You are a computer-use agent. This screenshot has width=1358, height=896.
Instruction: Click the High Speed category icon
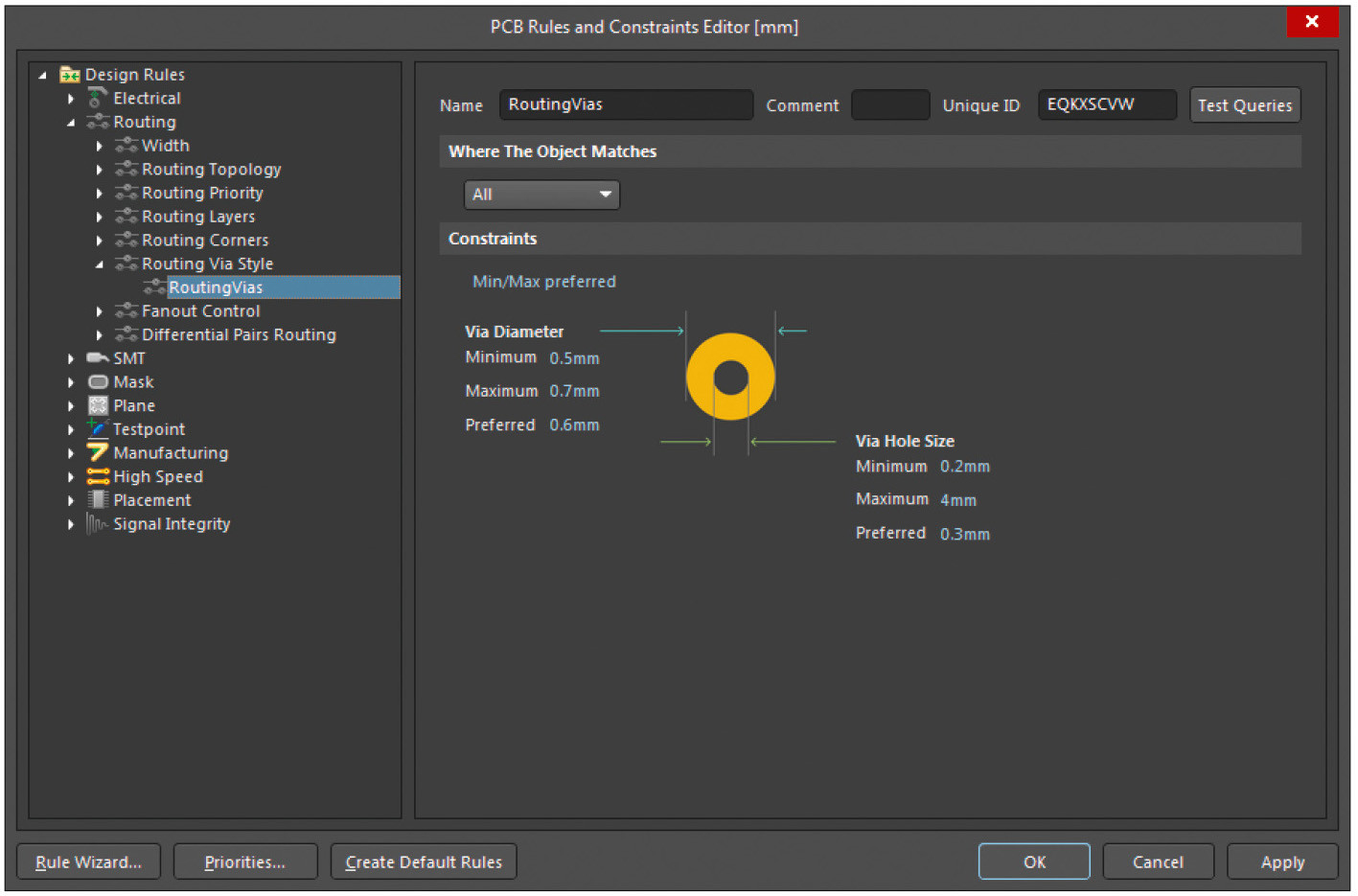(97, 477)
